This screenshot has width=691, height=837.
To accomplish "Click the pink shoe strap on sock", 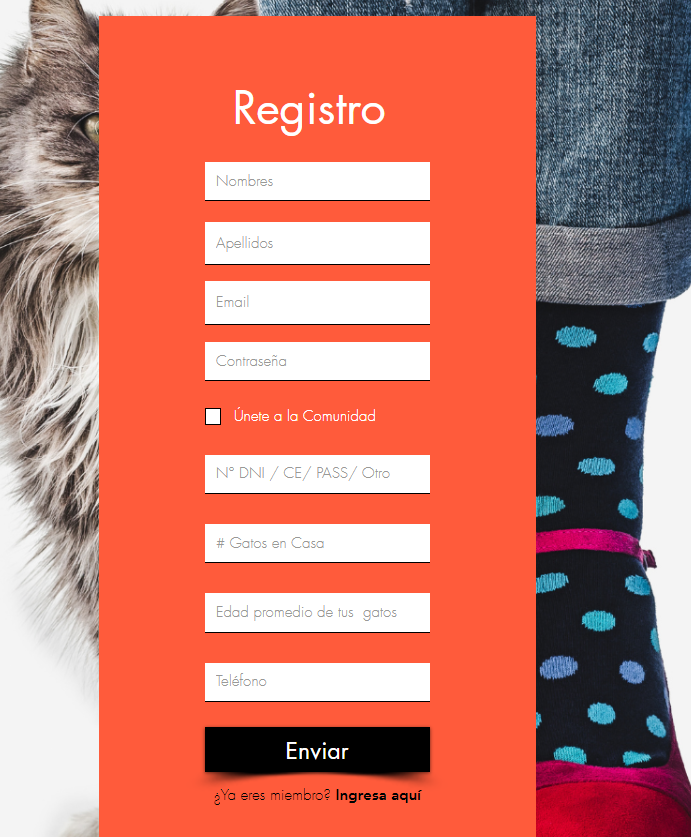I will [x=595, y=544].
